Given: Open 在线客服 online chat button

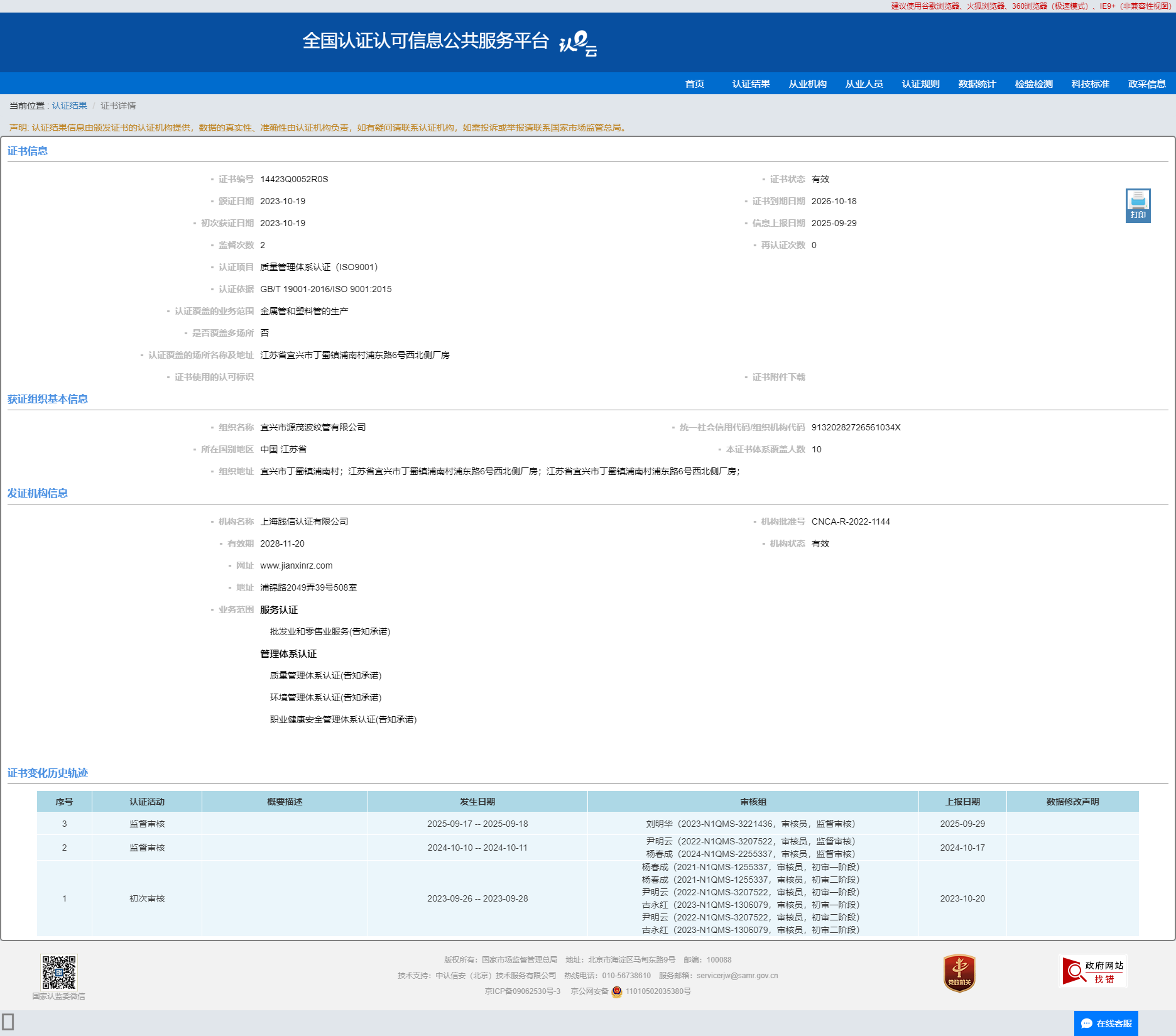Looking at the screenshot, I should pyautogui.click(x=1106, y=1023).
